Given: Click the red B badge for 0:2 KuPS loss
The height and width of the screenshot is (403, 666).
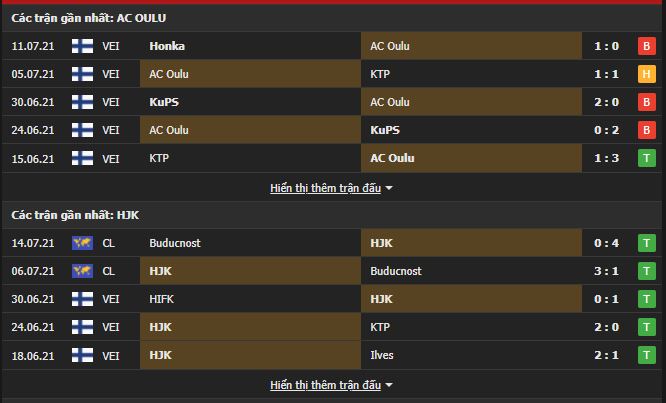Looking at the screenshot, I should point(647,130).
